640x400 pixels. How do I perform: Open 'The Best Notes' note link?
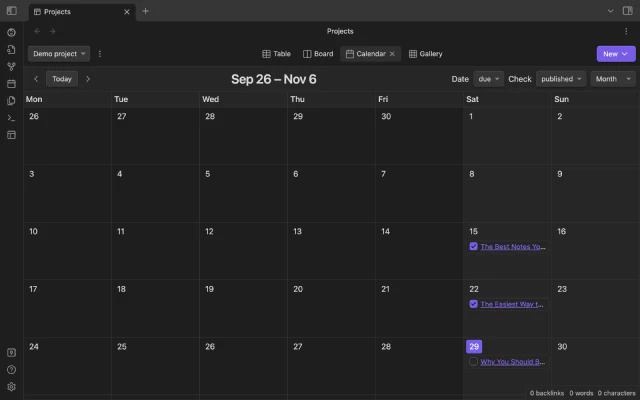click(512, 246)
